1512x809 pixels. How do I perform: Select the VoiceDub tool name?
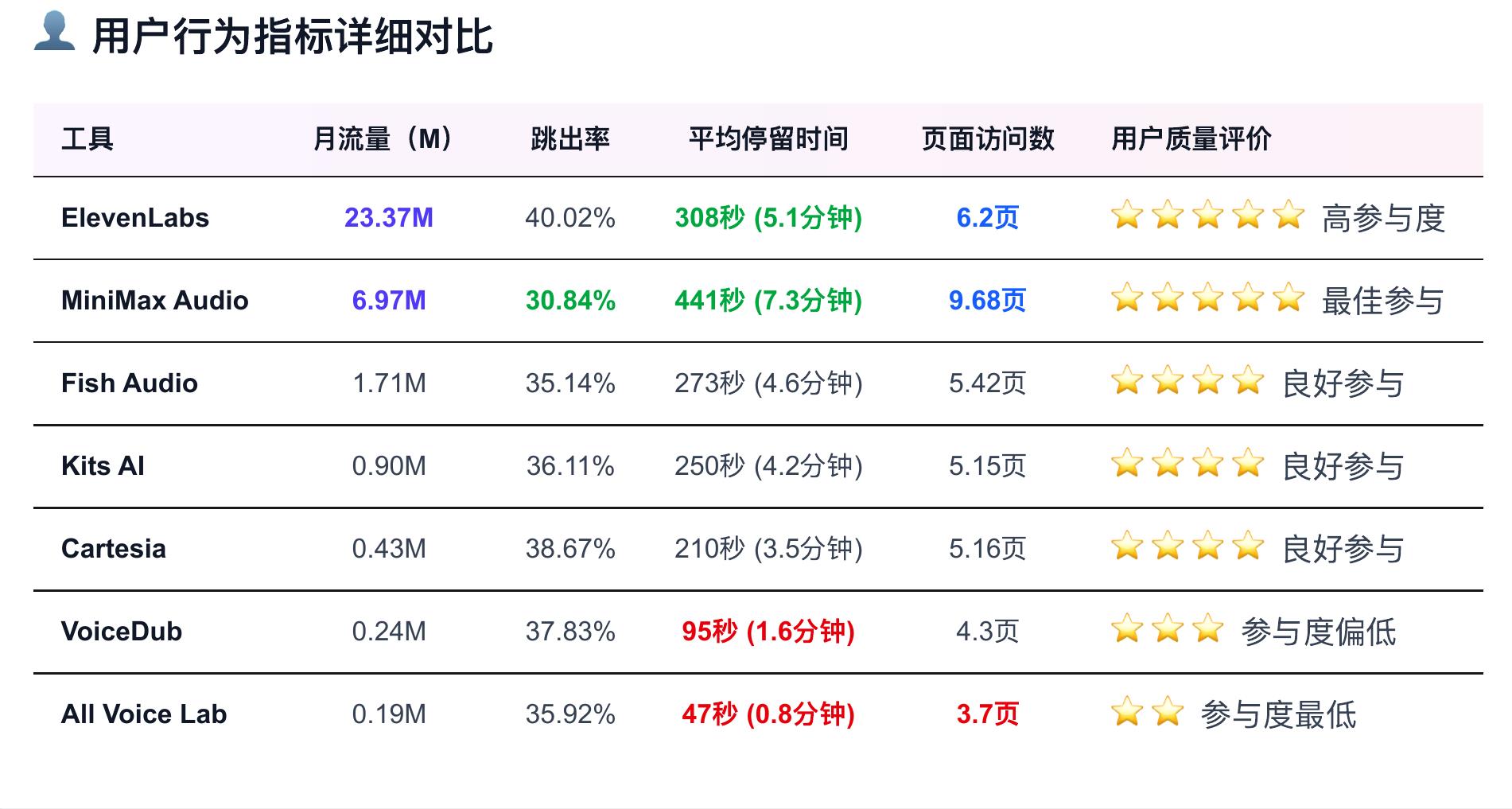pyautogui.click(x=122, y=632)
